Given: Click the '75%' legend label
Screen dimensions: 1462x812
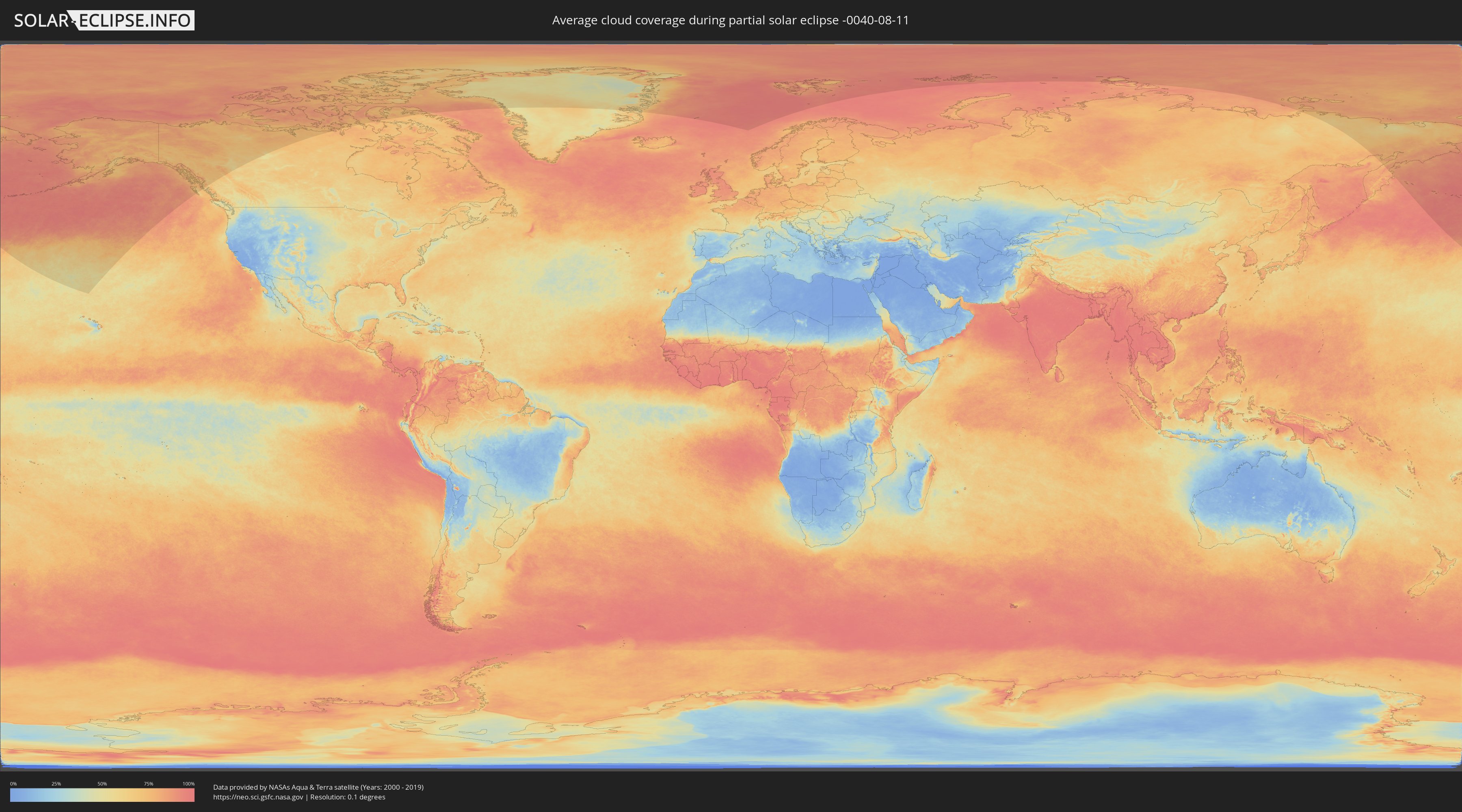Looking at the screenshot, I should click(148, 784).
